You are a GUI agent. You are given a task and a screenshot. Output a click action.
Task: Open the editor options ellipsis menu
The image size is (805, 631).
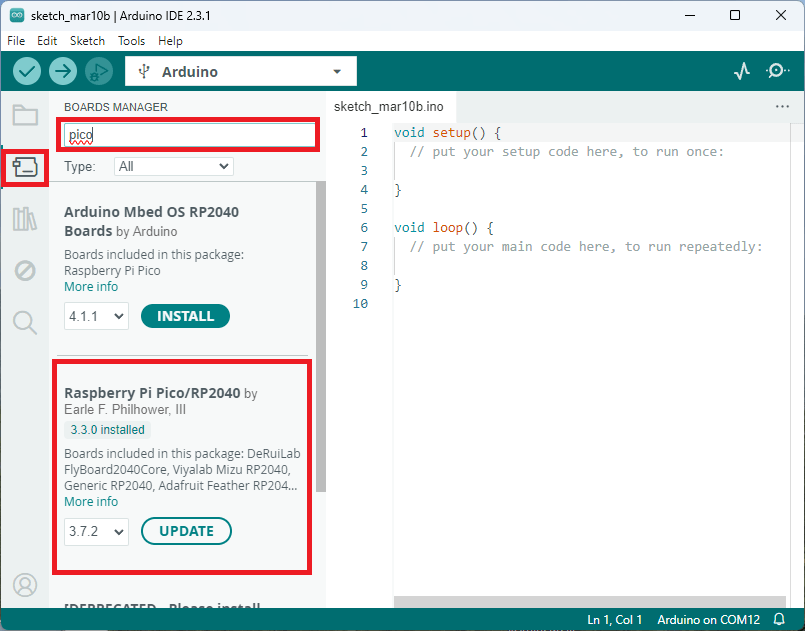(781, 106)
